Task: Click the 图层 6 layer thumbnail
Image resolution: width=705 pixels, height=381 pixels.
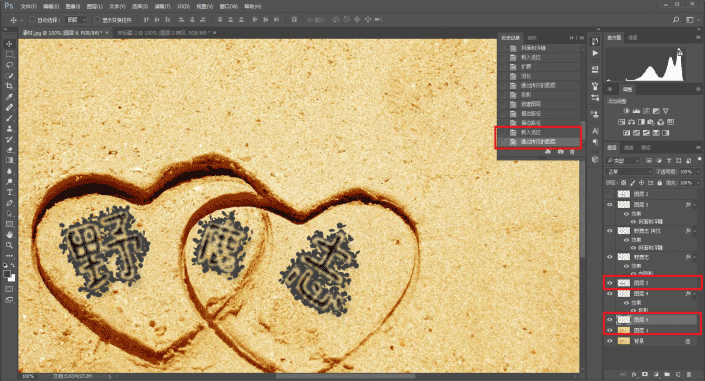Action: pos(623,320)
